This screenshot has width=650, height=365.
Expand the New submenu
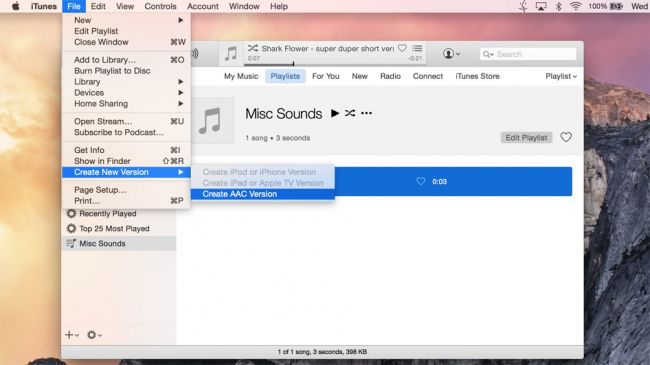coord(126,20)
